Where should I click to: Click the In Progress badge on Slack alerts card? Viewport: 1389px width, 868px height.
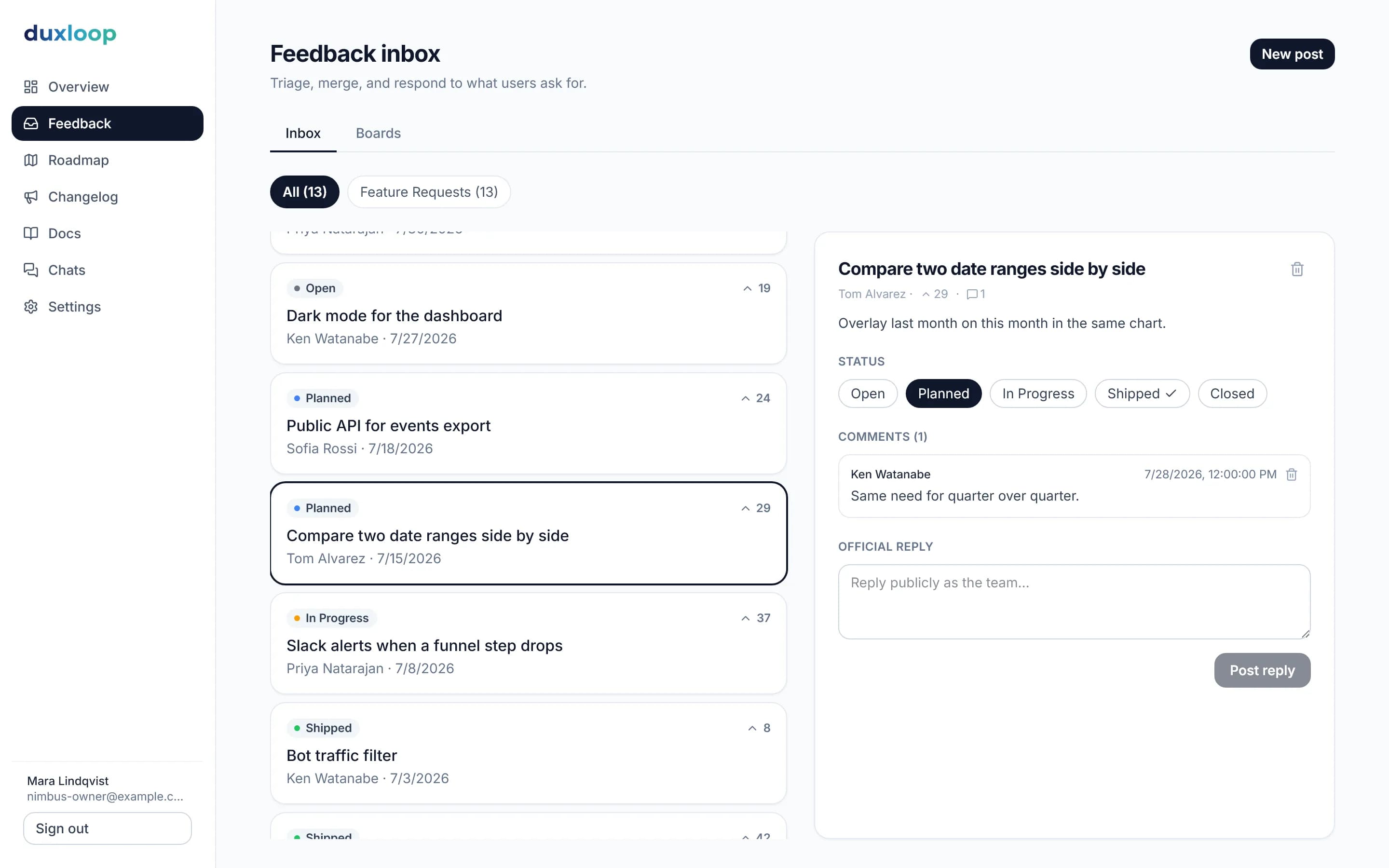[x=331, y=618]
